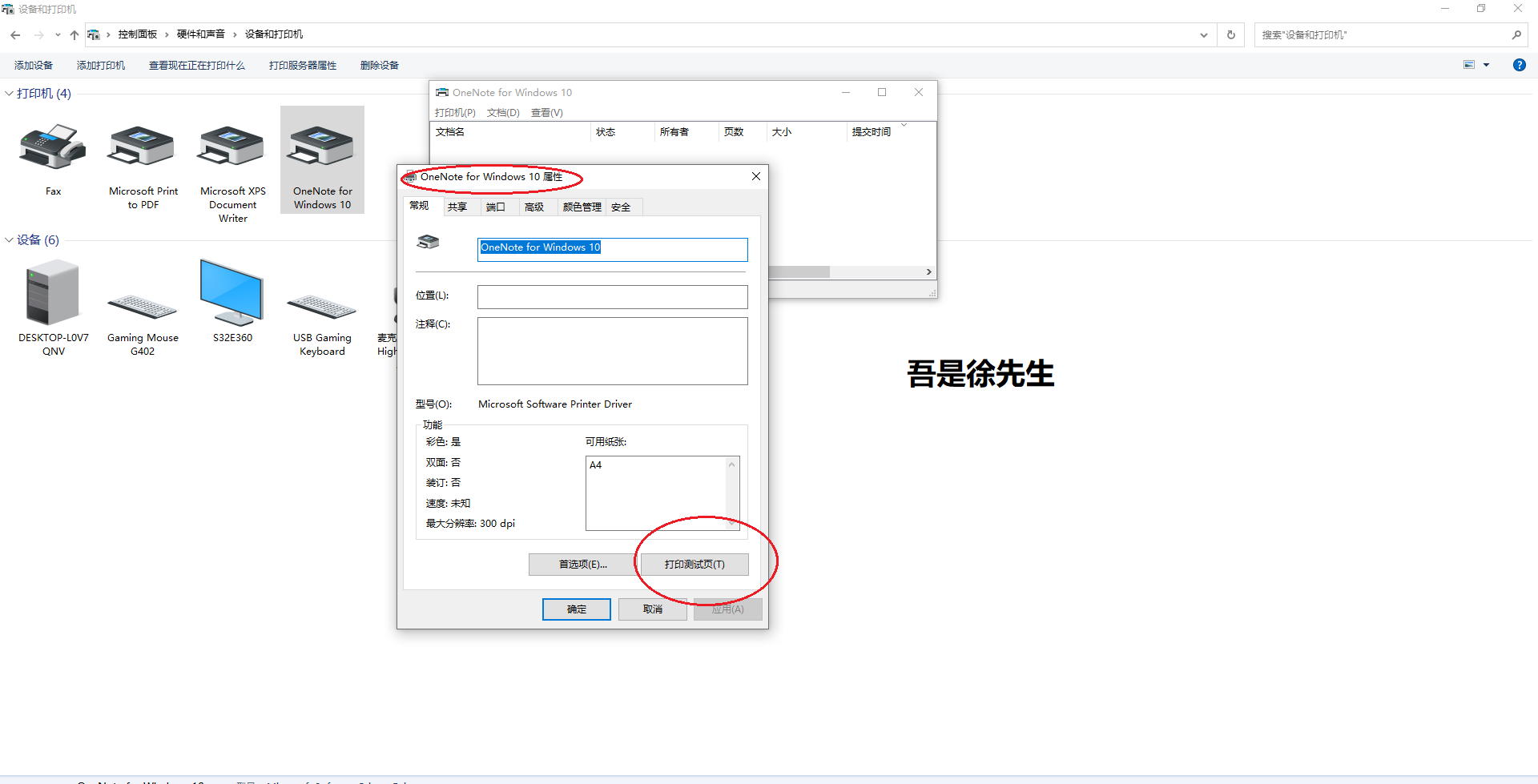Refresh the Devices and Printers view
The image size is (1538, 784).
[x=1231, y=35]
